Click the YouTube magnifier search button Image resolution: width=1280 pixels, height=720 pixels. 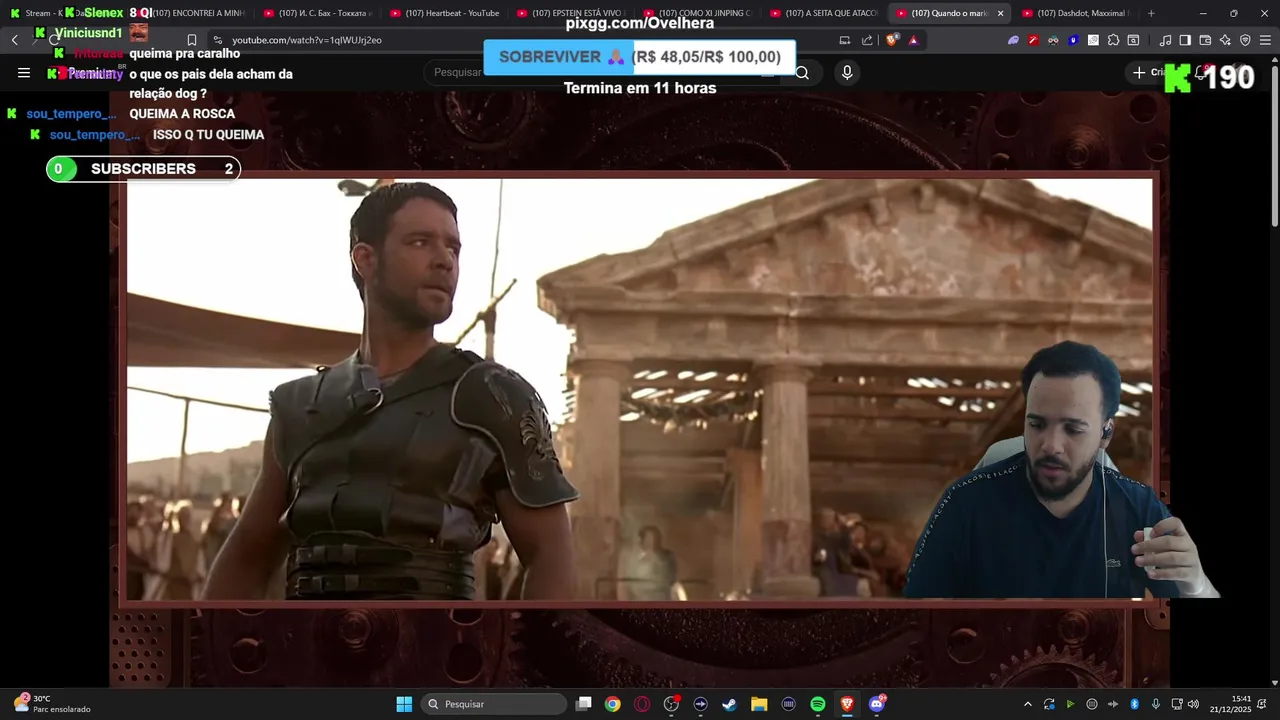(802, 72)
